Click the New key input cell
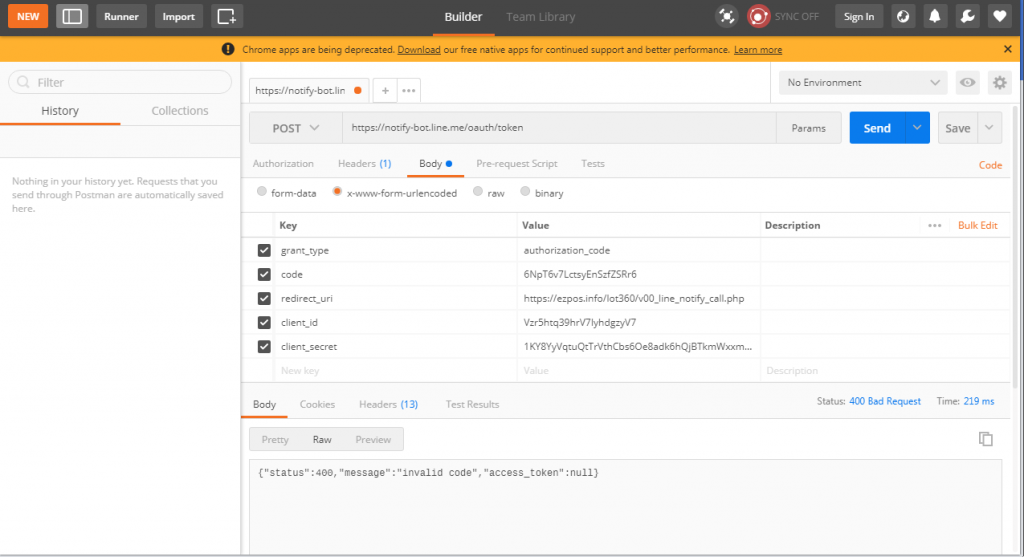Viewport: 1024px width, 557px height. [395, 371]
